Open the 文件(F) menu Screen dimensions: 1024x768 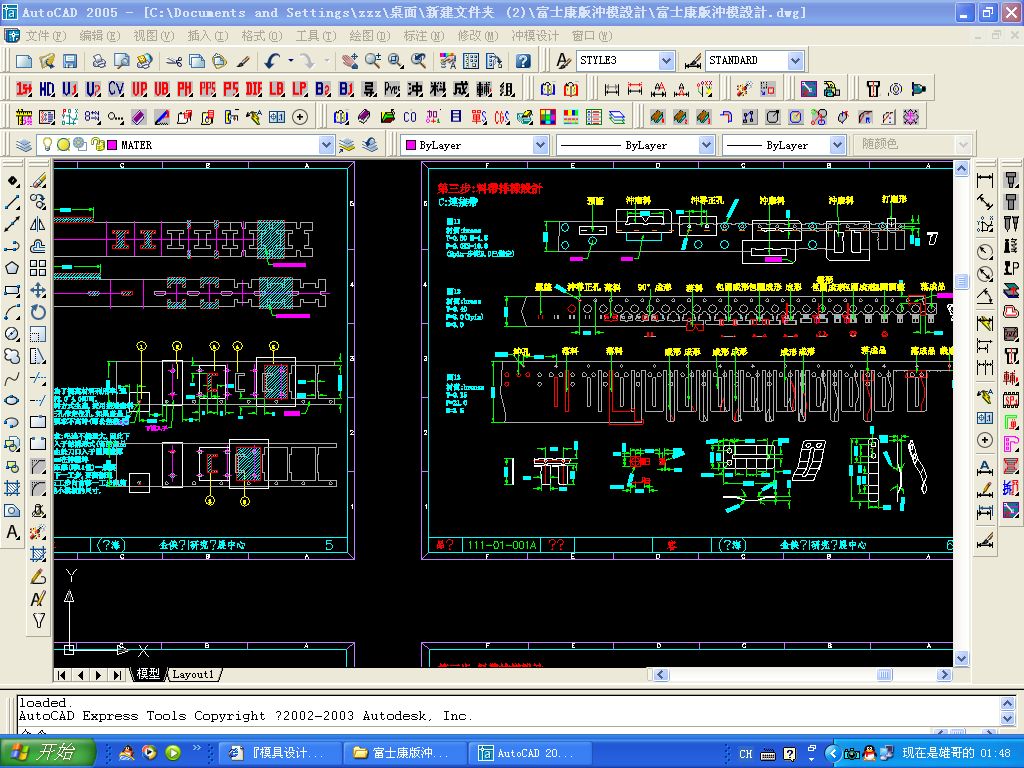tap(46, 36)
